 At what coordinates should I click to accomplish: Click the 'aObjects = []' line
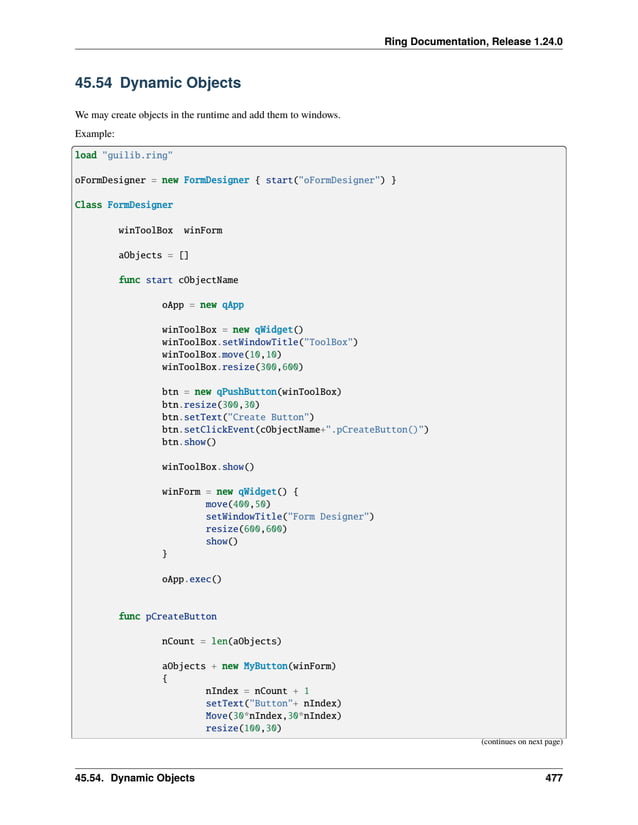[x=154, y=255]
